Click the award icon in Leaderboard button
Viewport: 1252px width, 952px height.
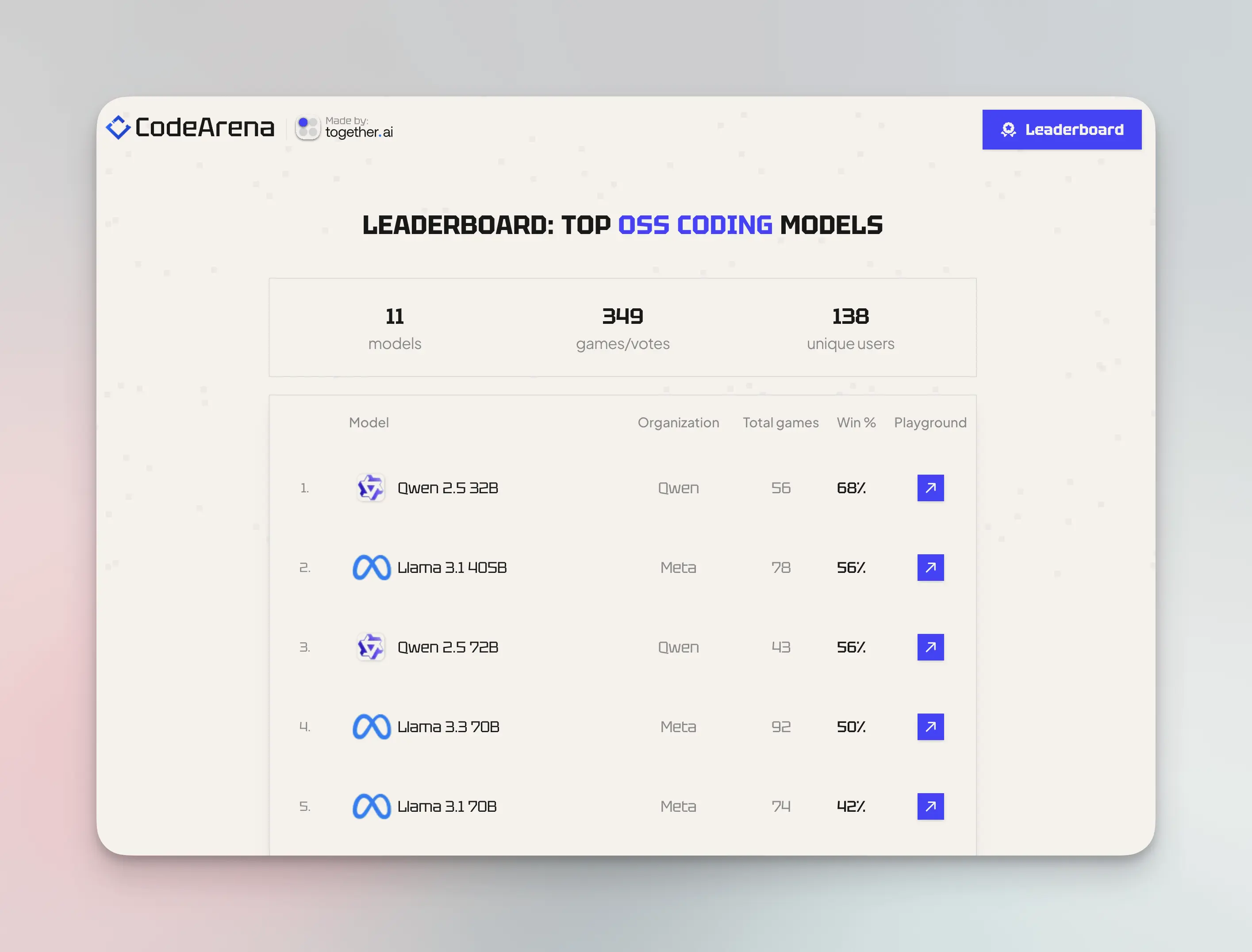(1008, 130)
